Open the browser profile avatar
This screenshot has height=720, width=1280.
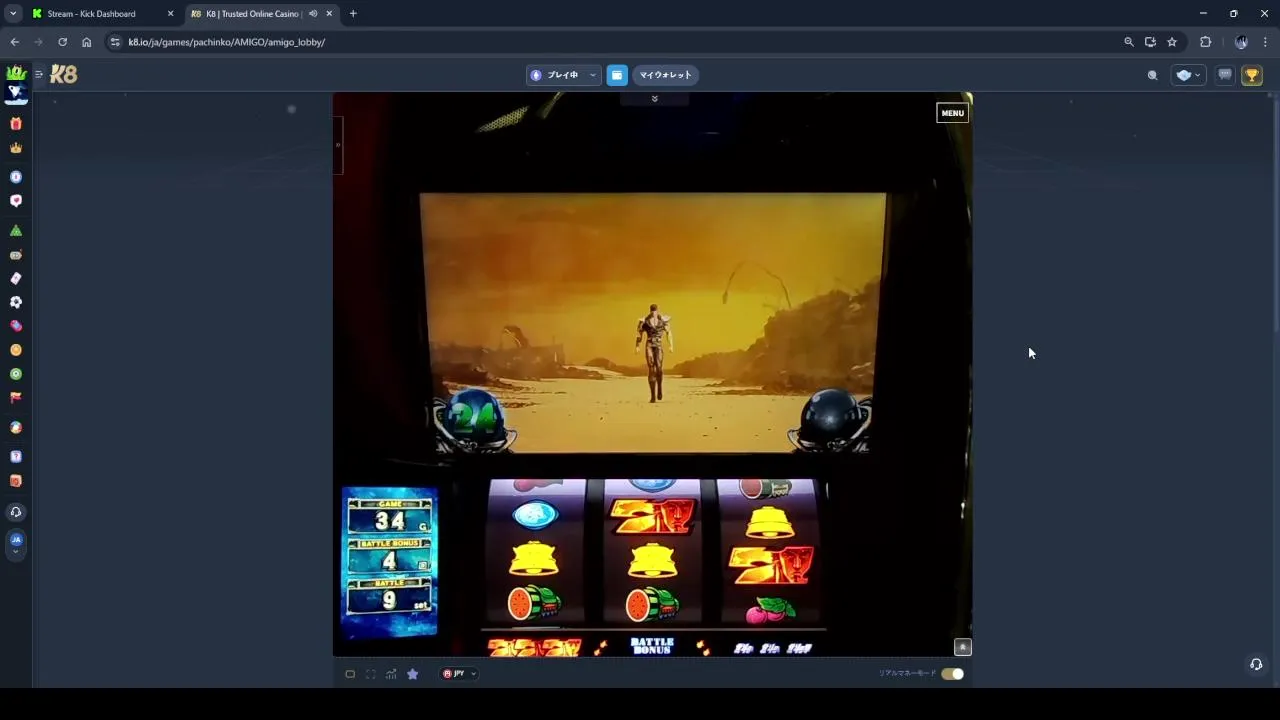coord(1241,42)
